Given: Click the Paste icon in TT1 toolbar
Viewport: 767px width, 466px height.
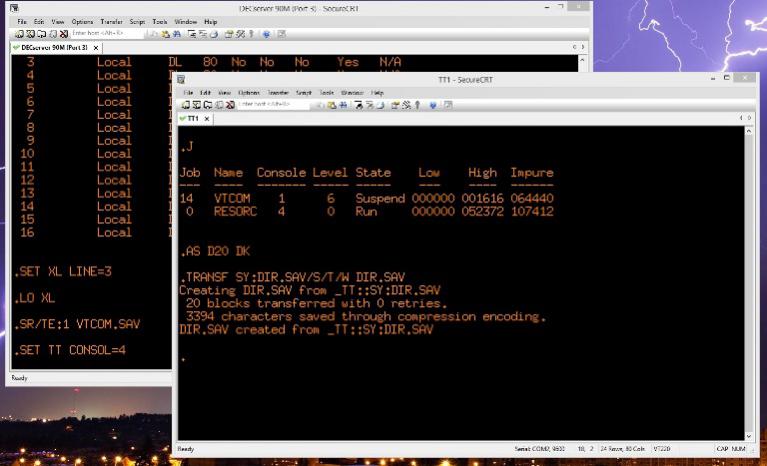Looking at the screenshot, I should 330,104.
